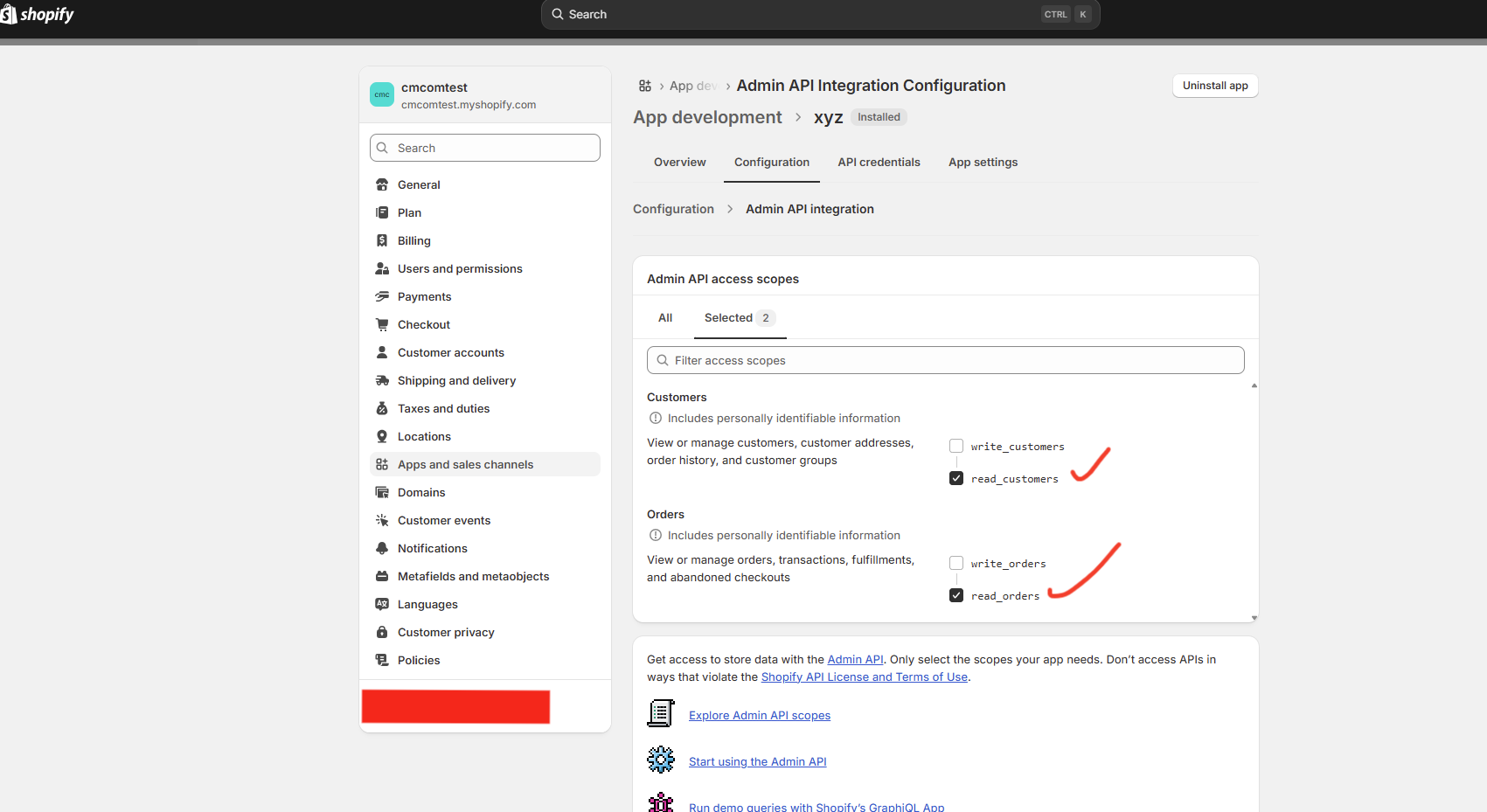Click the App development breadcrumb heading
Screen dimensions: 1487x812
point(707,117)
